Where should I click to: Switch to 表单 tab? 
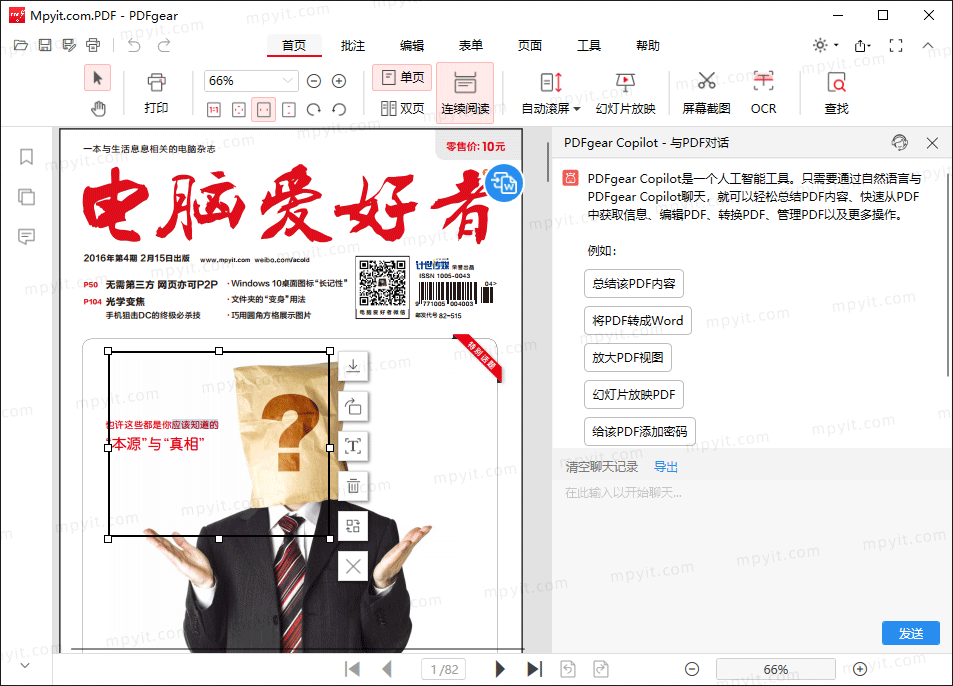471,46
